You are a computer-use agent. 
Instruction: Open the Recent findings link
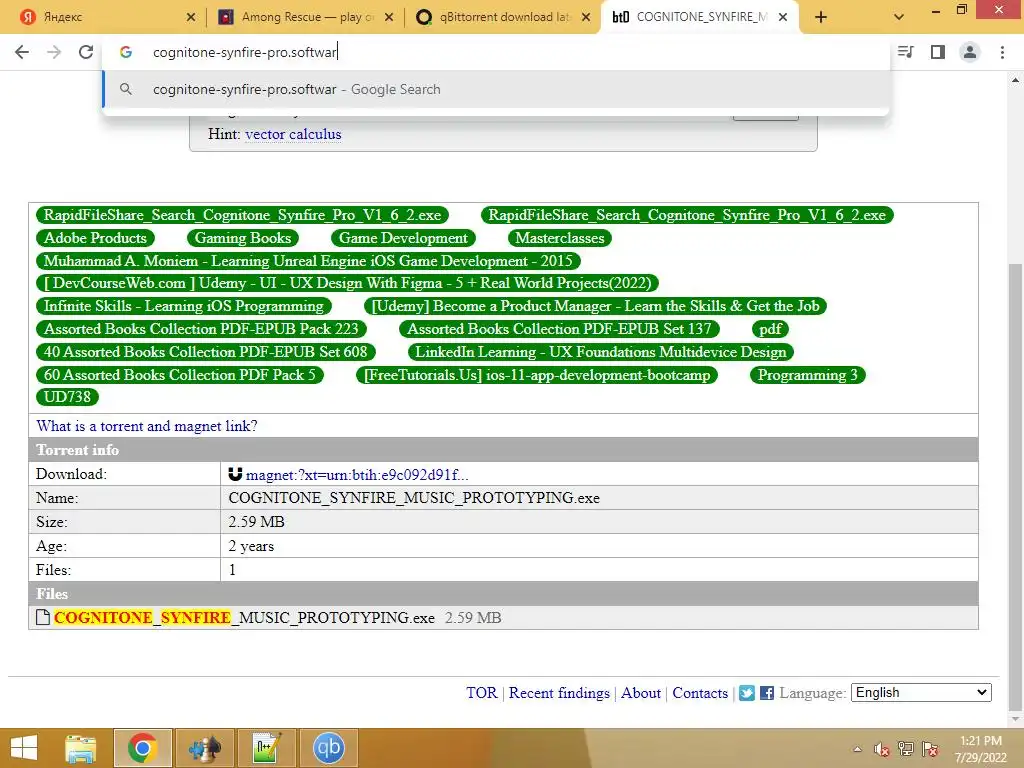click(x=559, y=693)
